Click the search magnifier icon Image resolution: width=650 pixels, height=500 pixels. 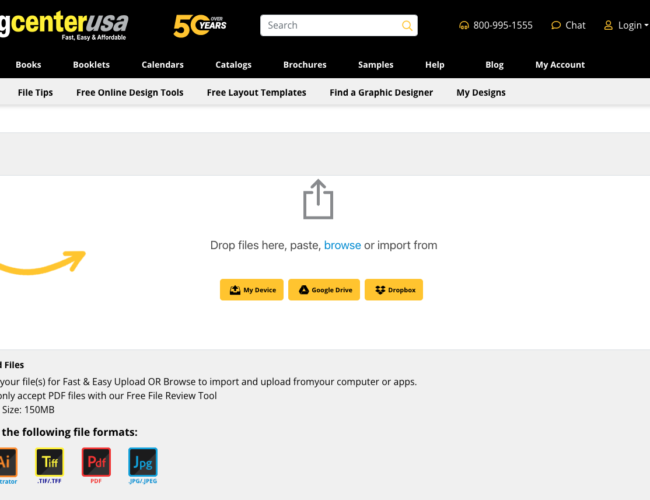(x=407, y=25)
